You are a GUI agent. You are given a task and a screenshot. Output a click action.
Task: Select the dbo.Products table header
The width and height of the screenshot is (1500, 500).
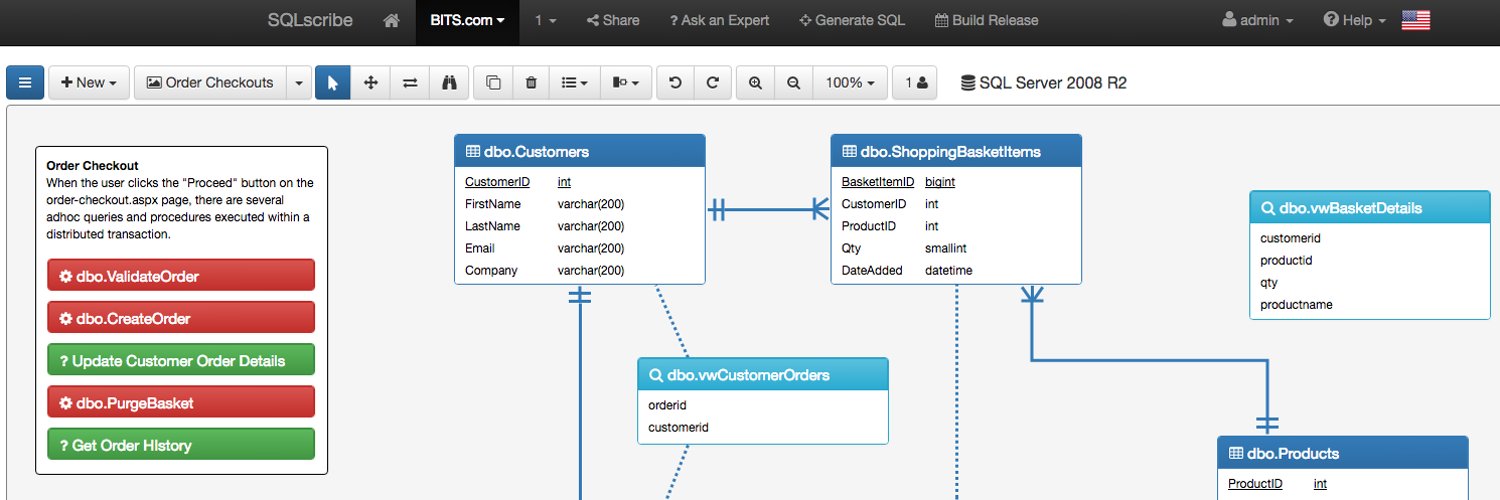pyautogui.click(x=1343, y=453)
